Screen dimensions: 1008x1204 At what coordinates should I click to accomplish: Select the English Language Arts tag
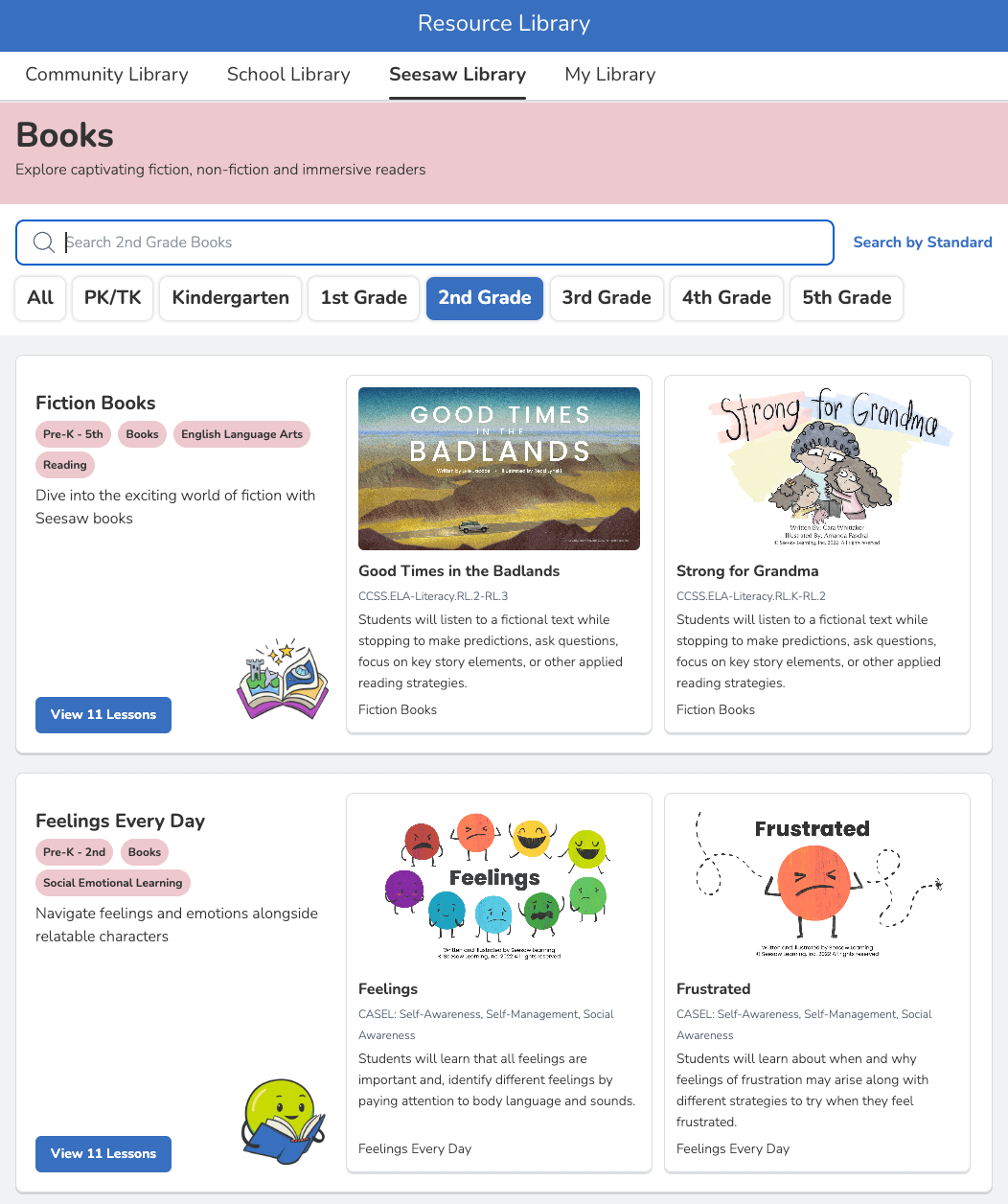241,434
